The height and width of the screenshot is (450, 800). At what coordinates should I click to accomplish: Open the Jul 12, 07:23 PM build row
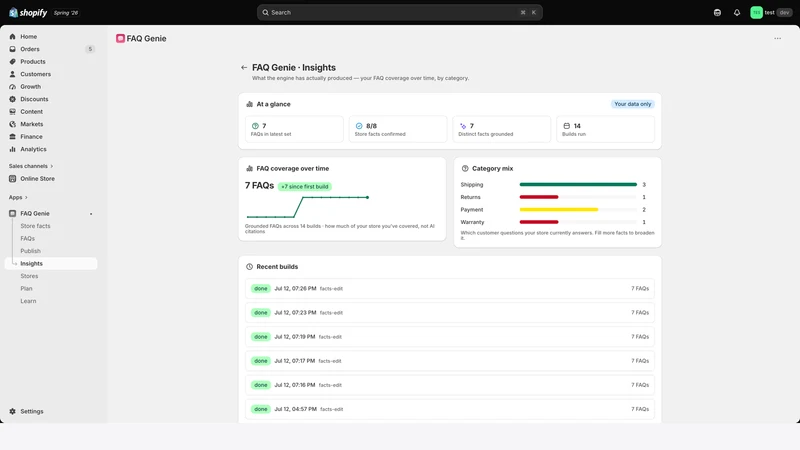(449, 313)
